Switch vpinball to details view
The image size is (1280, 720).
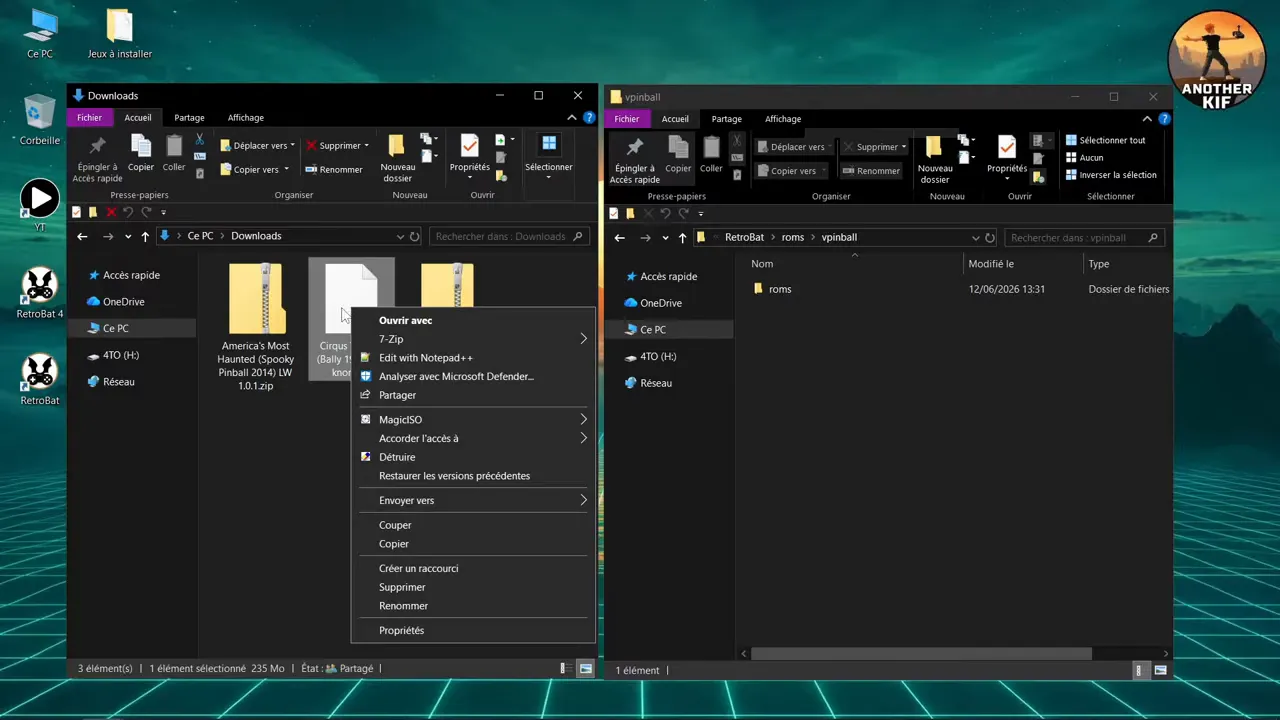[x=1138, y=670]
